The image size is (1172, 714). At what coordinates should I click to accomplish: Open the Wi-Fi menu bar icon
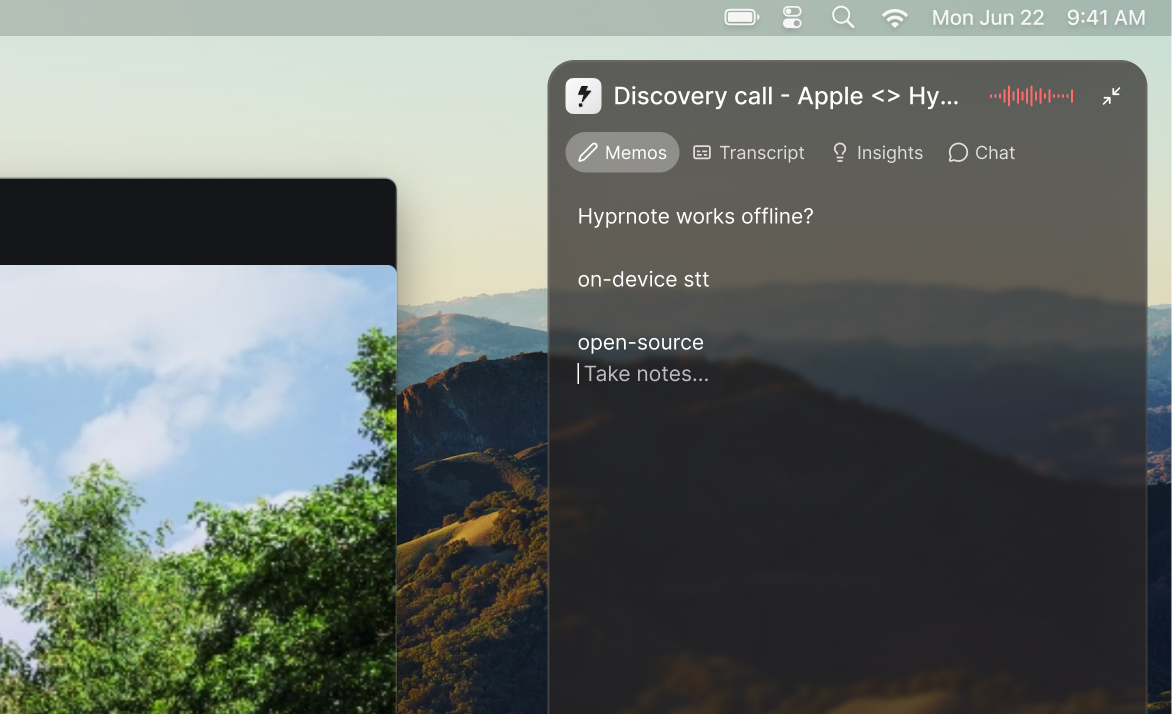pyautogui.click(x=895, y=17)
